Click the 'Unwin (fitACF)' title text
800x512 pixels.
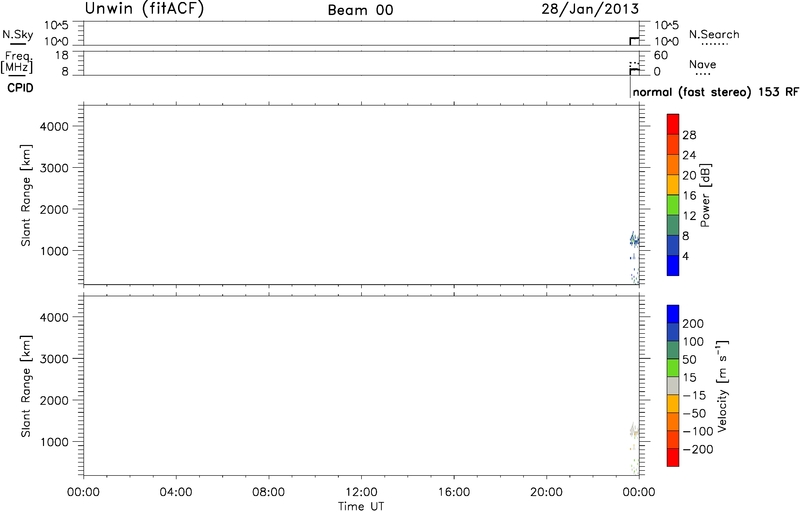coord(144,9)
